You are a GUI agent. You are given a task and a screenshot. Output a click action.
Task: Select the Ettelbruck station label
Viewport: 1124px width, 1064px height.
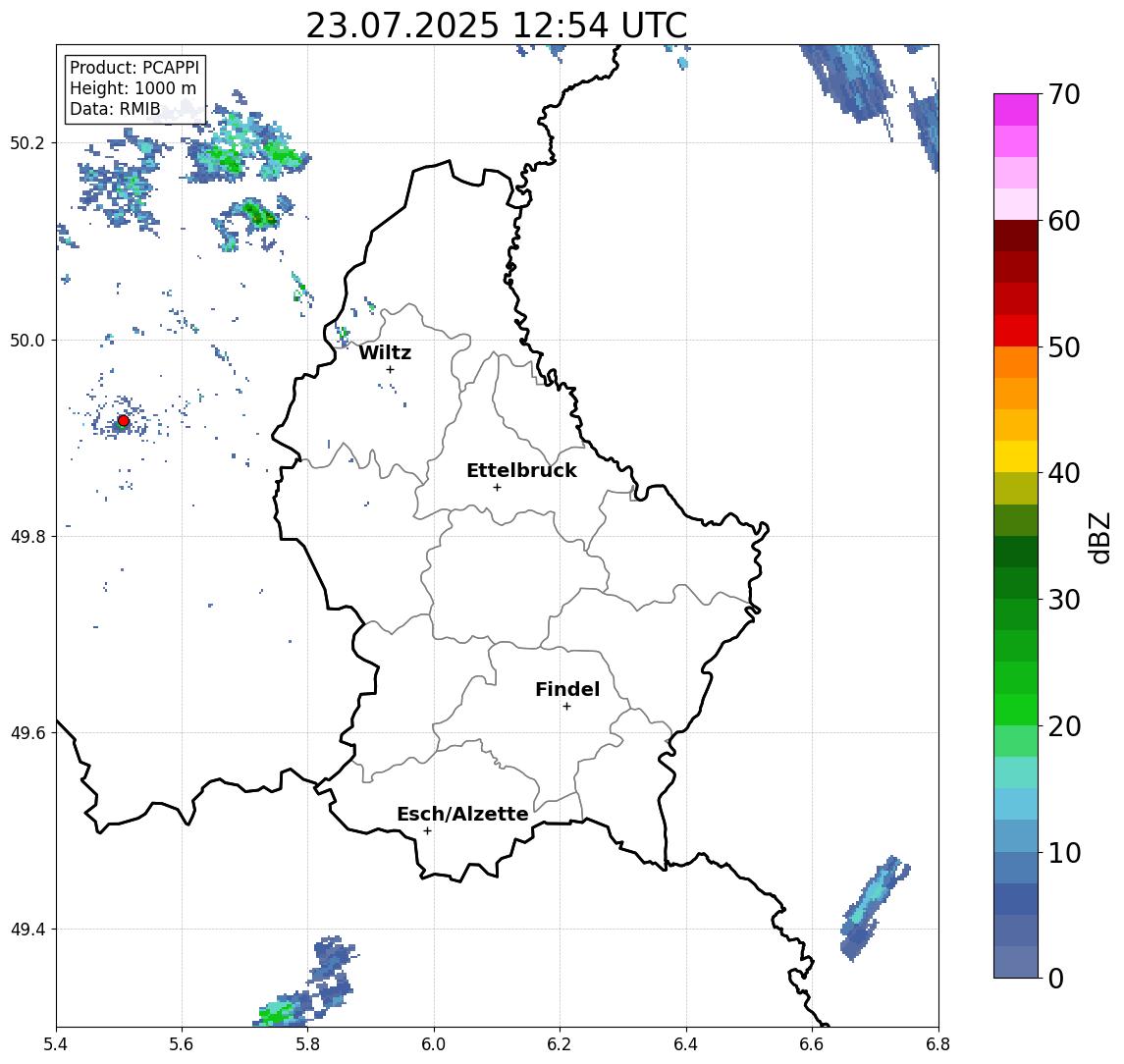[x=521, y=470]
